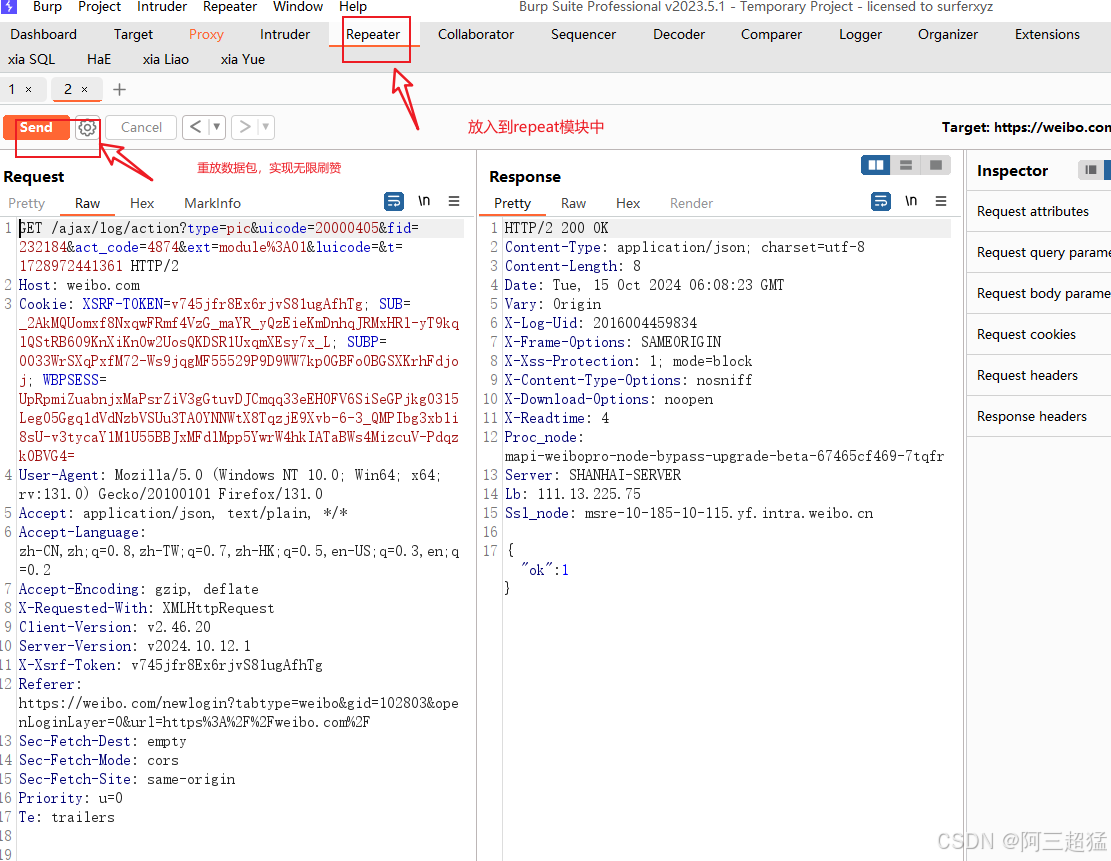Open the Project menu
Image resolution: width=1111 pixels, height=861 pixels.
point(99,6)
